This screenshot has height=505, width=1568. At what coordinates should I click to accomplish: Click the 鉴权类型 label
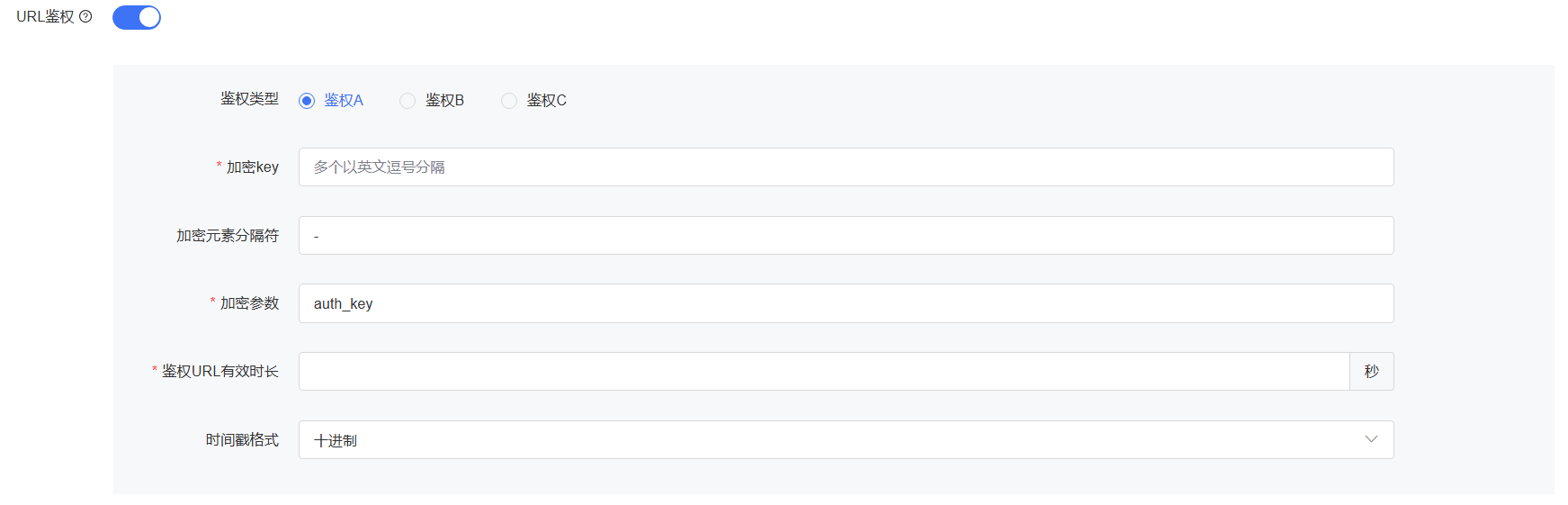249,99
